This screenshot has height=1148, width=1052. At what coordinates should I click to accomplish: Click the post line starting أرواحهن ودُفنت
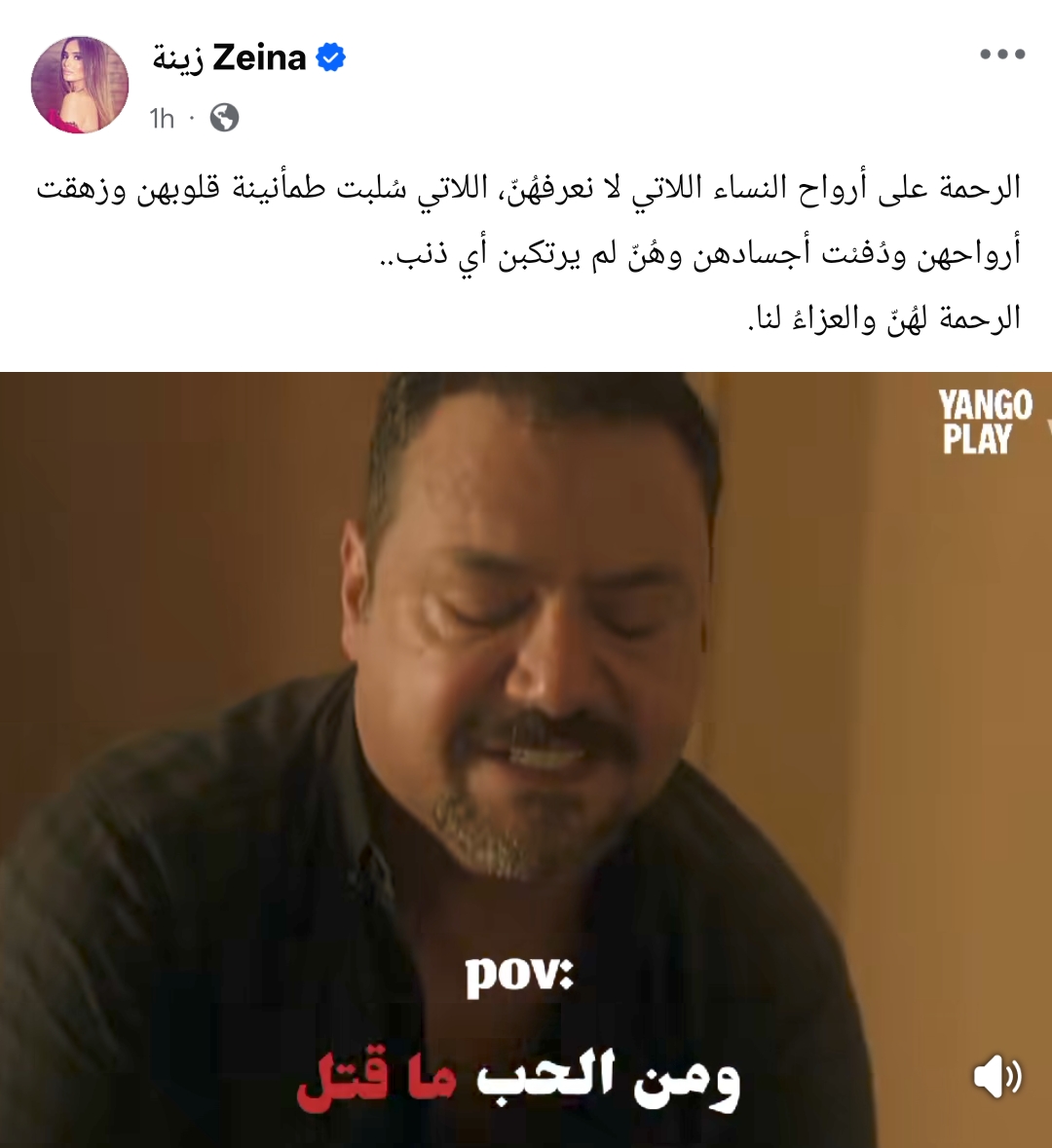tap(700, 253)
